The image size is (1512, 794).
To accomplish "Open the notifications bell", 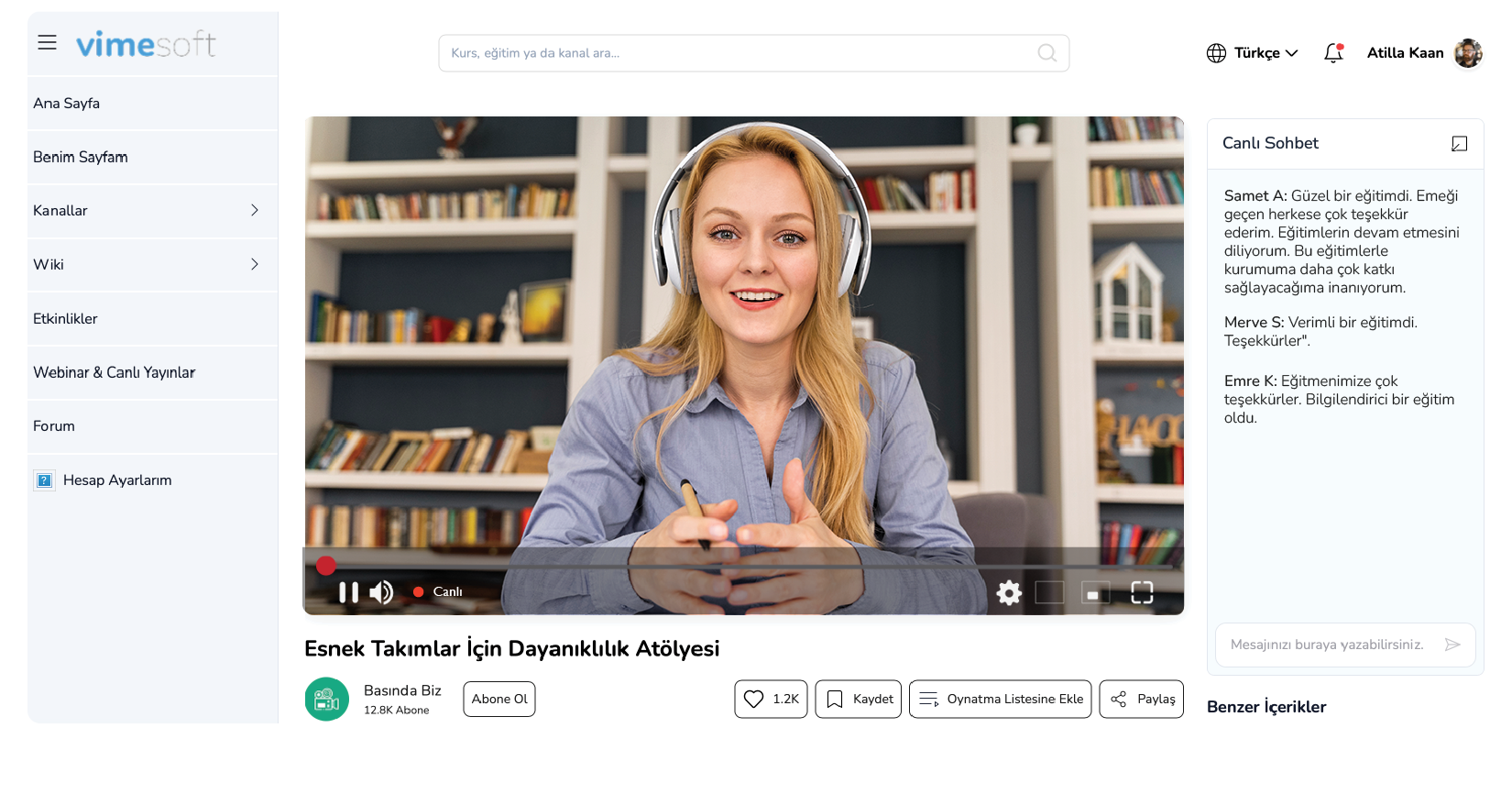I will click(1333, 53).
